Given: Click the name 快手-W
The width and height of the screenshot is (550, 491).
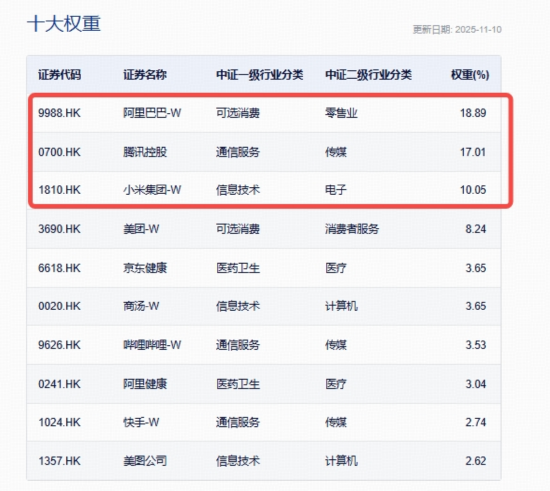Looking at the screenshot, I should pyautogui.click(x=141, y=422).
